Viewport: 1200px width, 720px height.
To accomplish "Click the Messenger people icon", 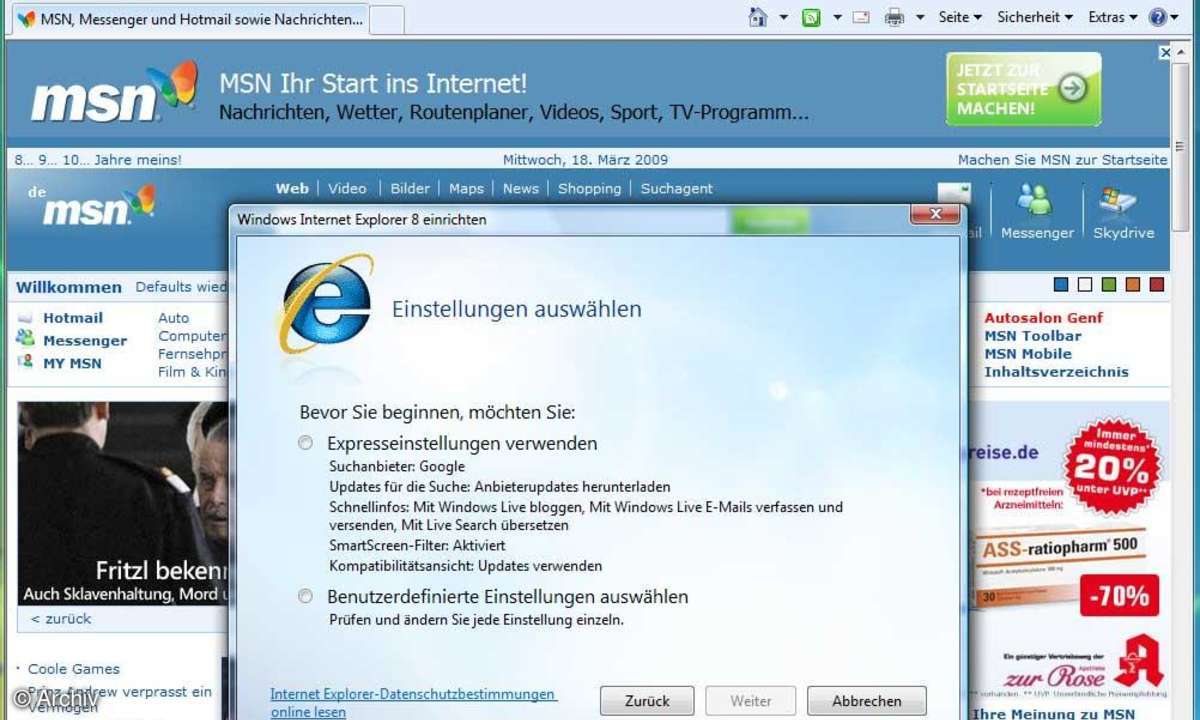I will (1035, 200).
